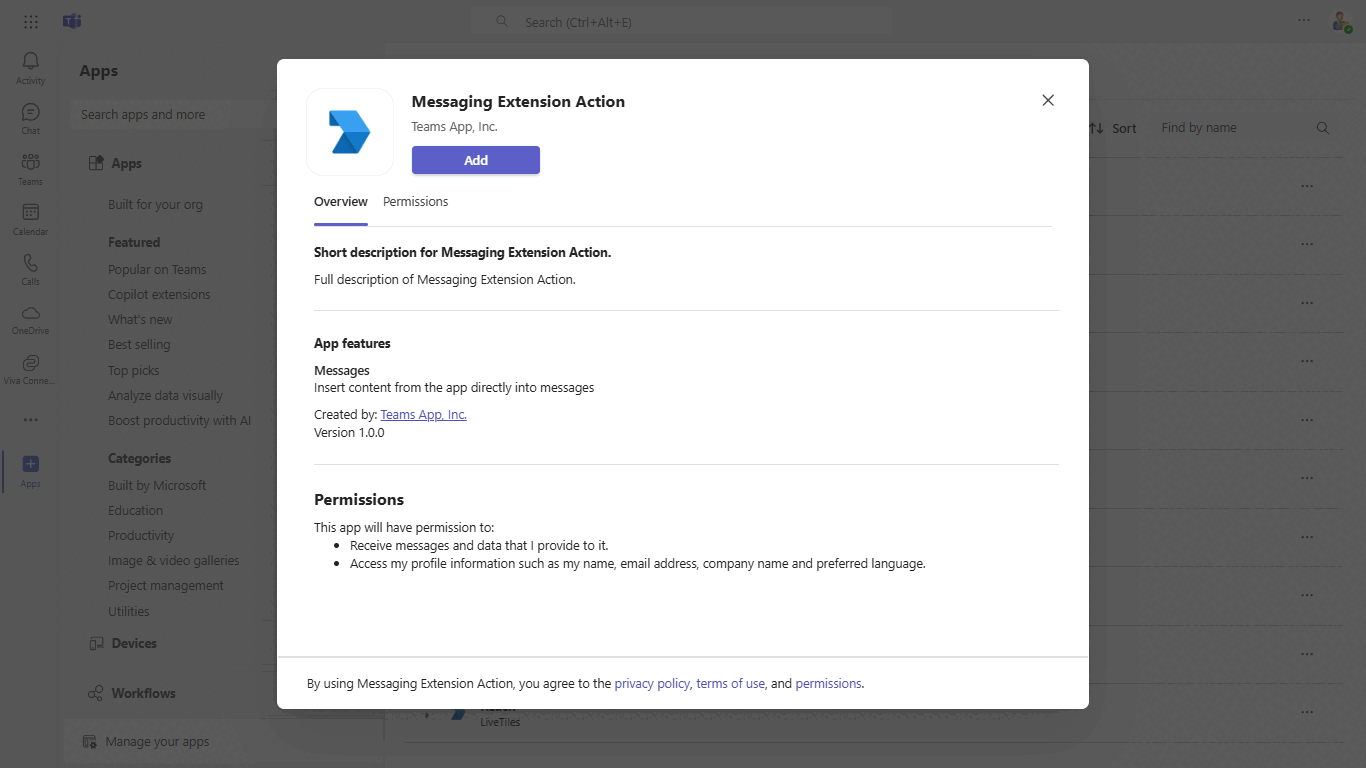
Task: Close the app details dialog
Action: [x=1048, y=100]
